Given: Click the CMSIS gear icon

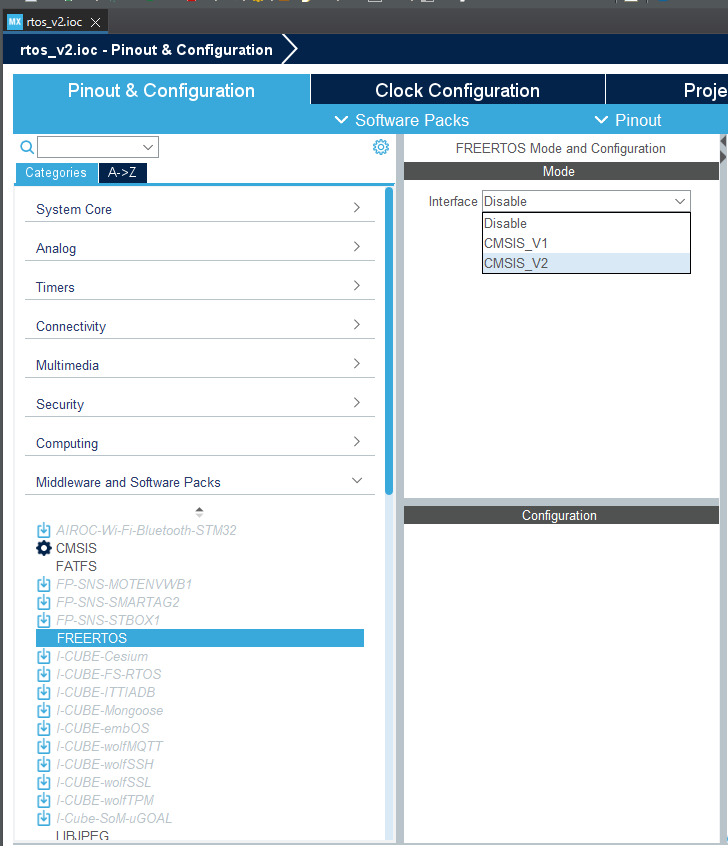Looking at the screenshot, I should tap(44, 548).
